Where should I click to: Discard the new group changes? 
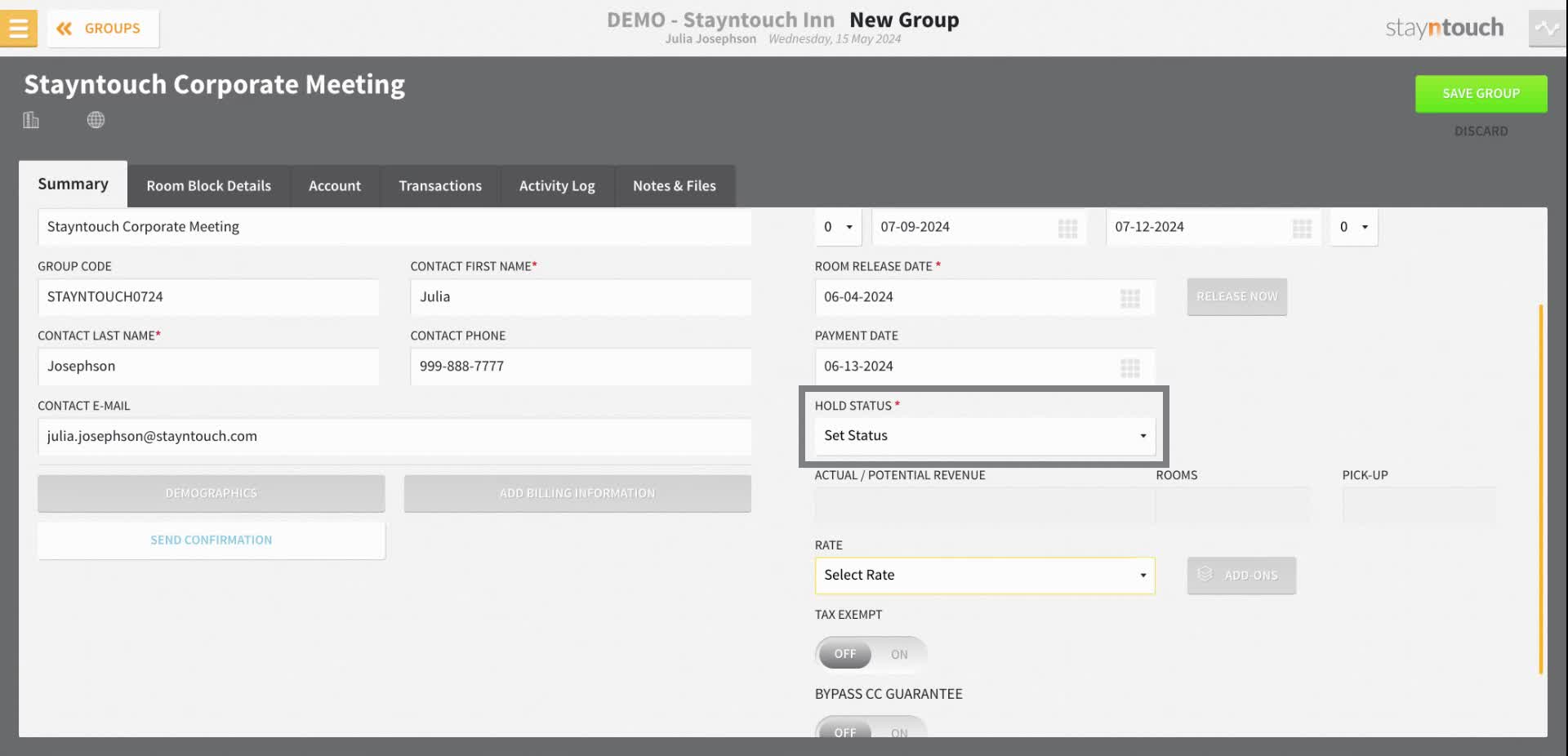[x=1481, y=131]
